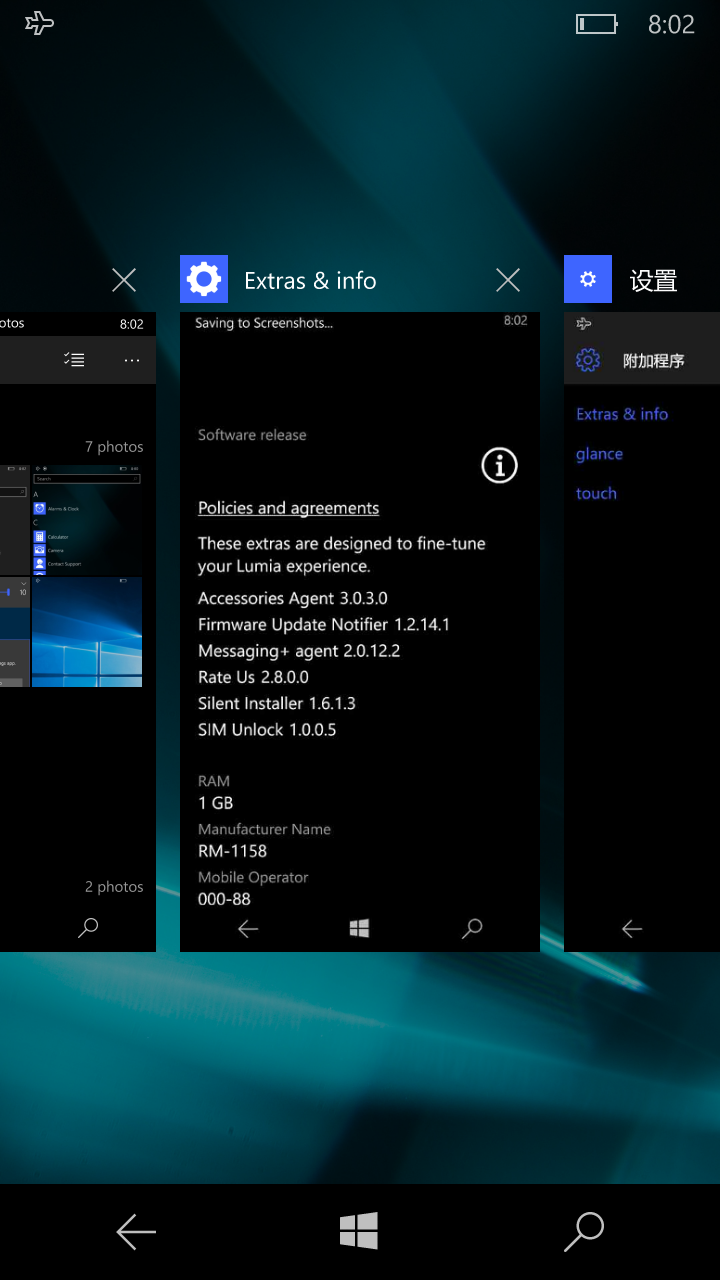The width and height of the screenshot is (720, 1280).
Task: Tap search icon inside the Photos card
Action: point(88,929)
